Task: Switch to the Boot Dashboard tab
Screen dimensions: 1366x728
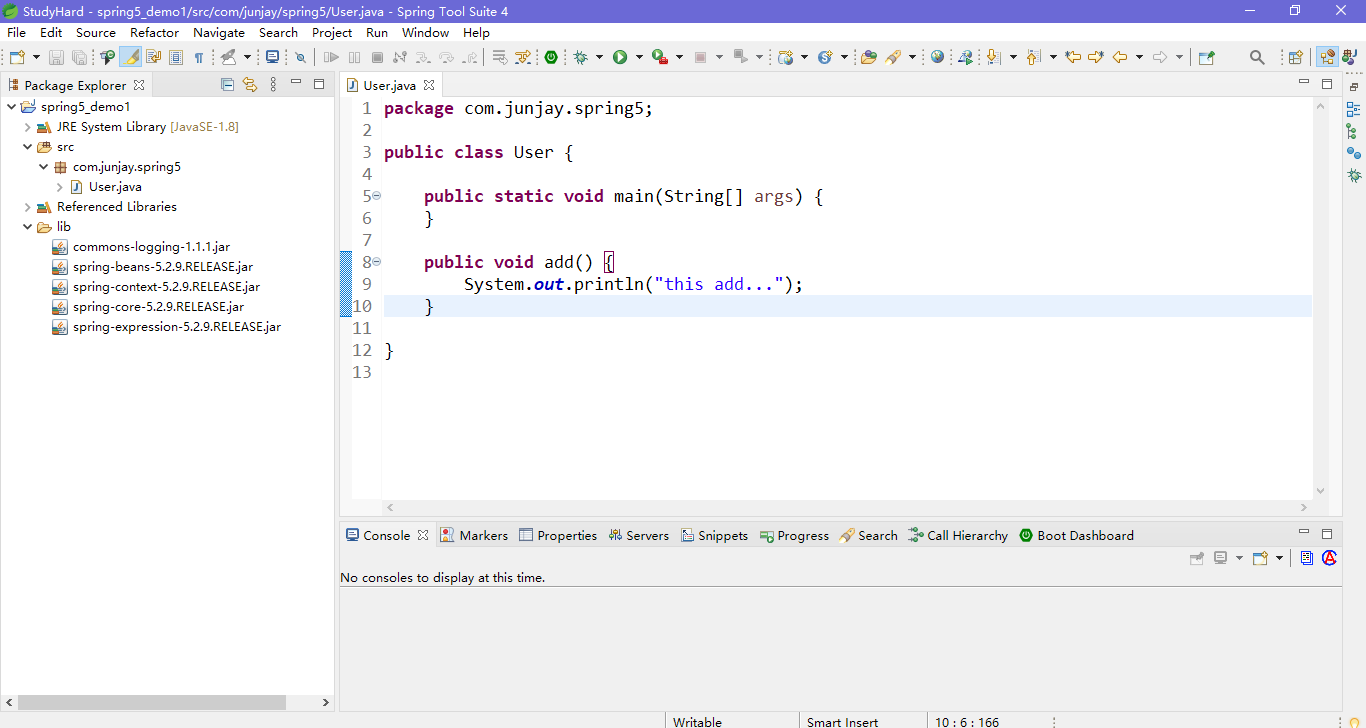Action: [1076, 535]
